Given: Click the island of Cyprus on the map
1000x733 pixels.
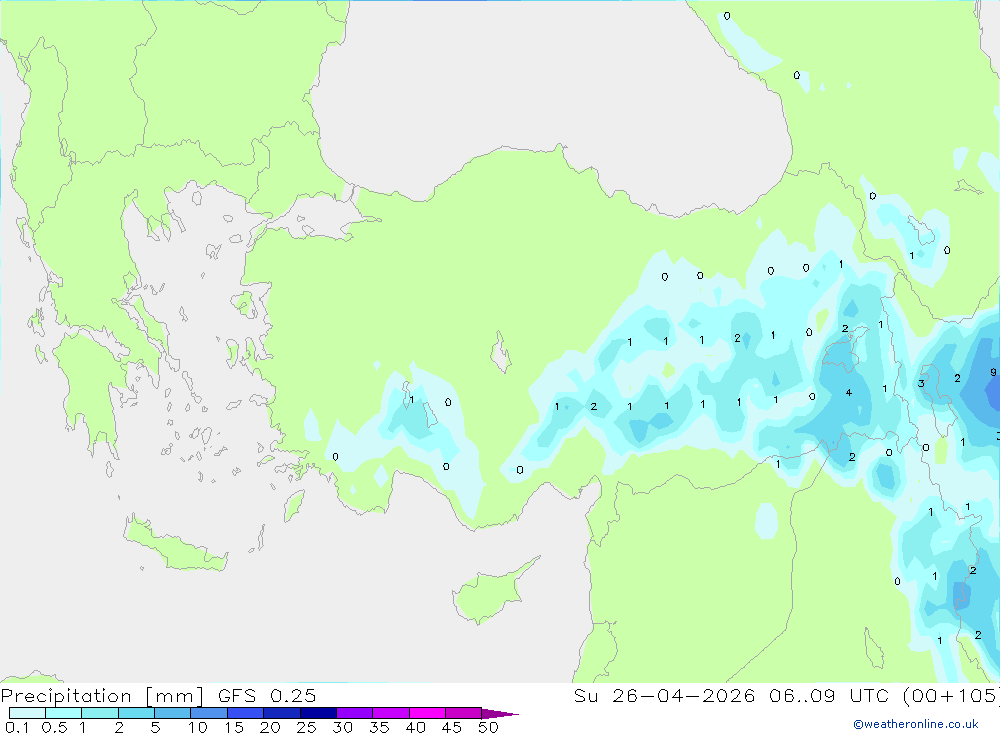Looking at the screenshot, I should (488, 595).
